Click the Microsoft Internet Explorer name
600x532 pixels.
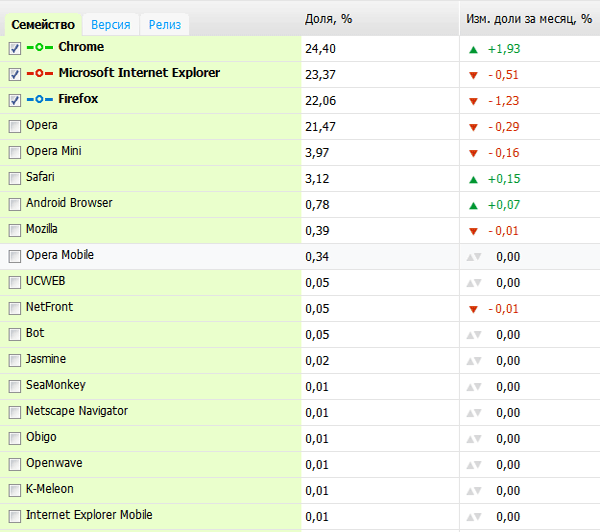click(x=139, y=73)
